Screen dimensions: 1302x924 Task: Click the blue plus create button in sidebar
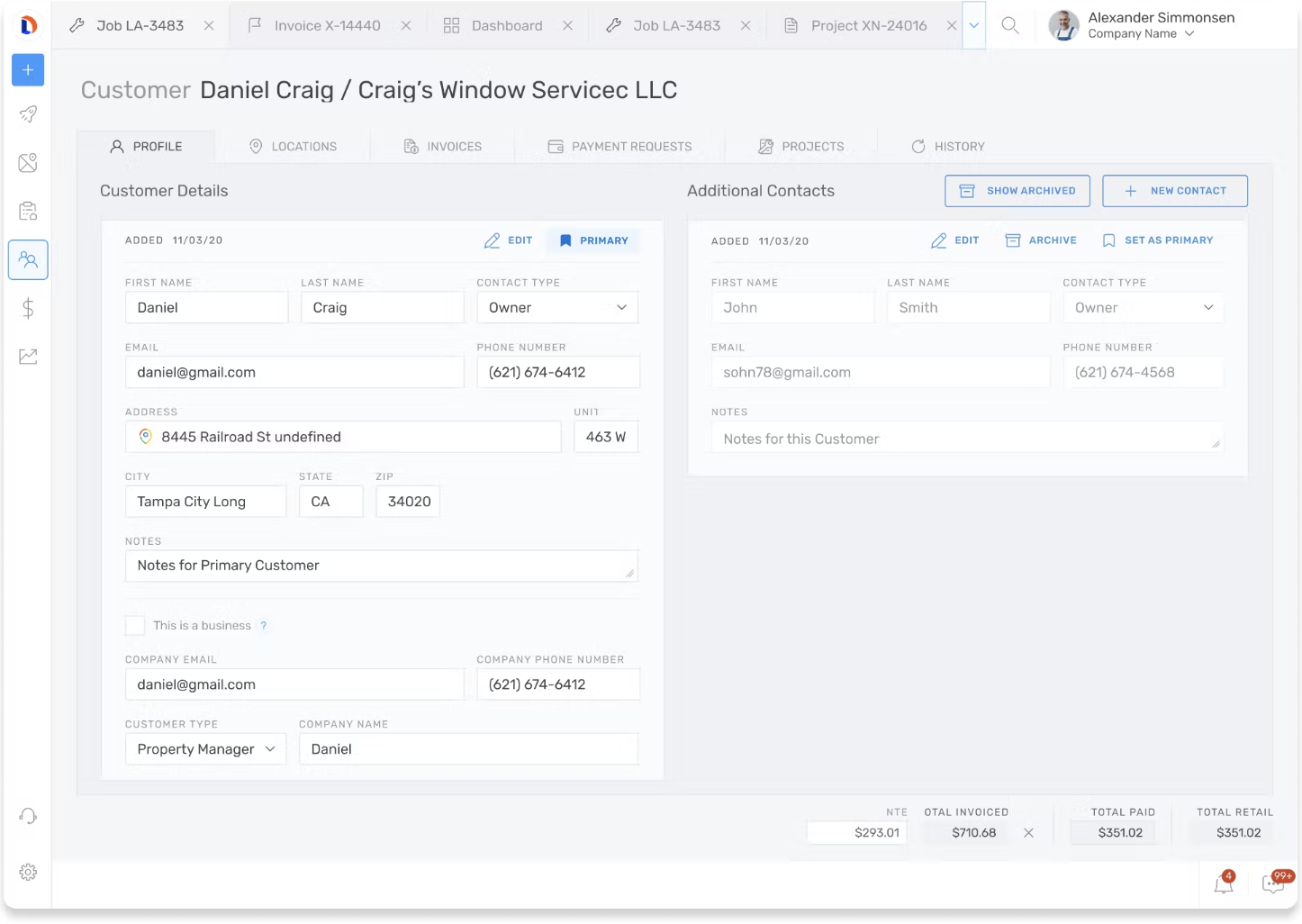coord(28,70)
